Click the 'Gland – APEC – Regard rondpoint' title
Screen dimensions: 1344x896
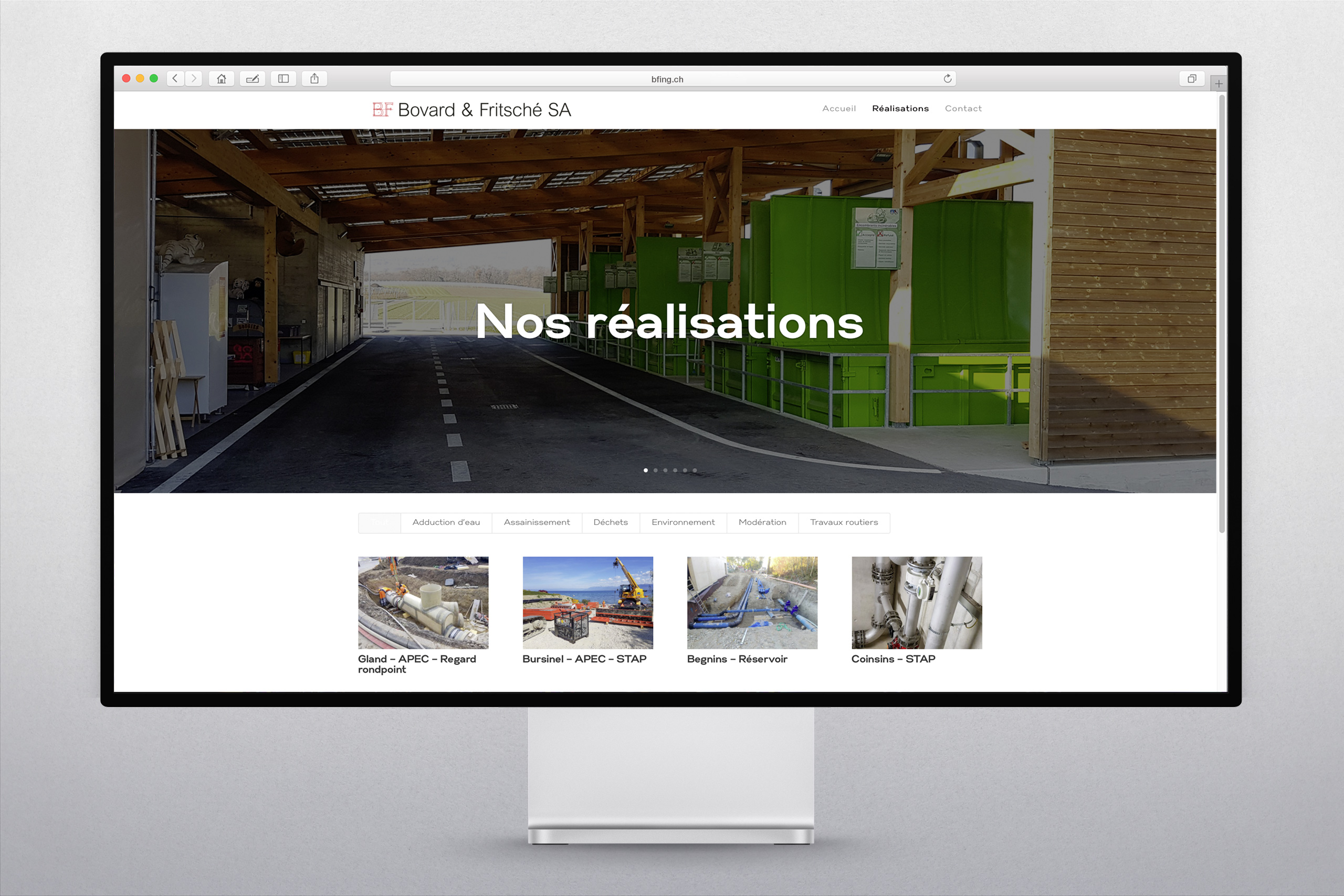(x=417, y=665)
